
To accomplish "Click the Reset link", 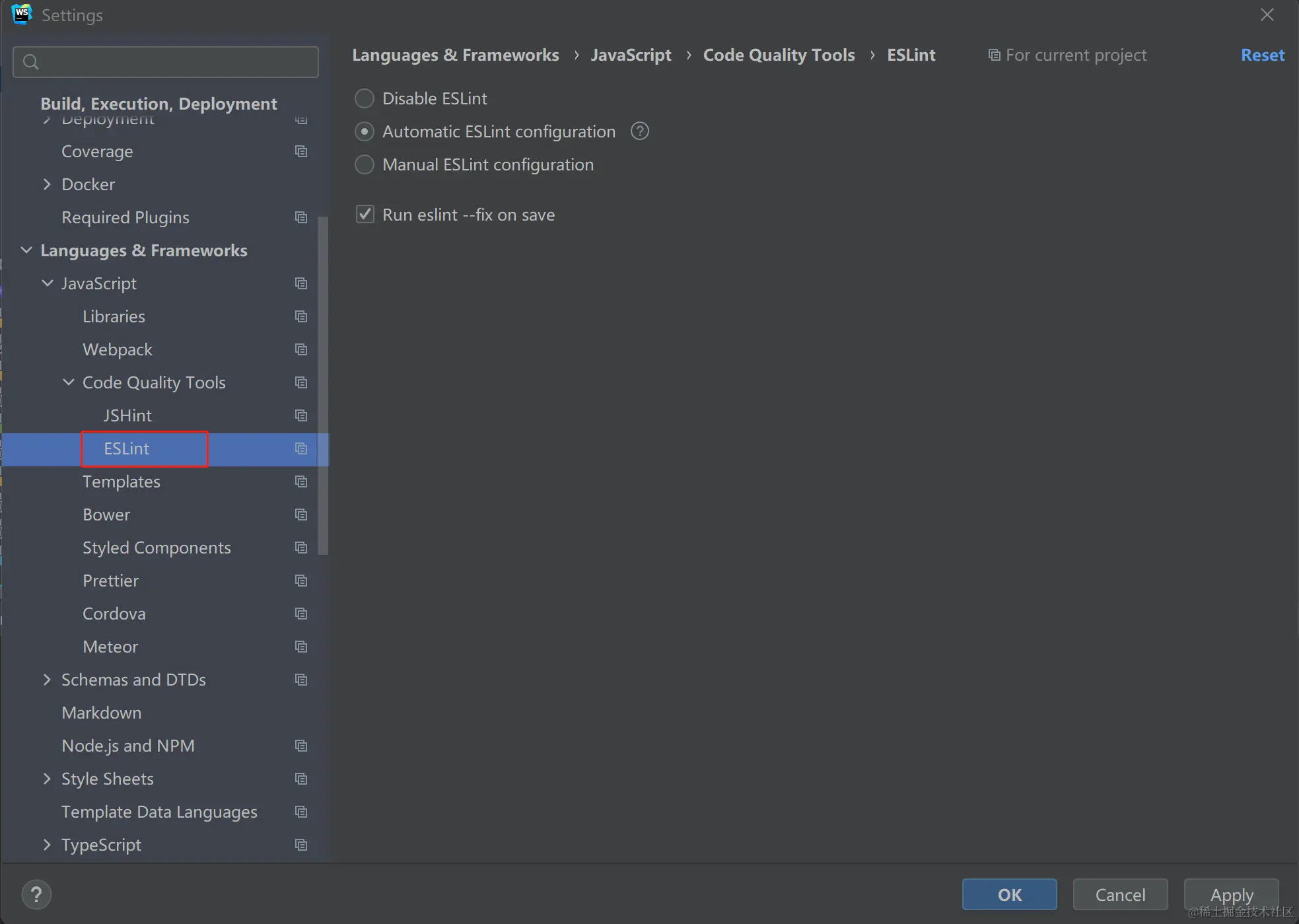I will (x=1262, y=55).
